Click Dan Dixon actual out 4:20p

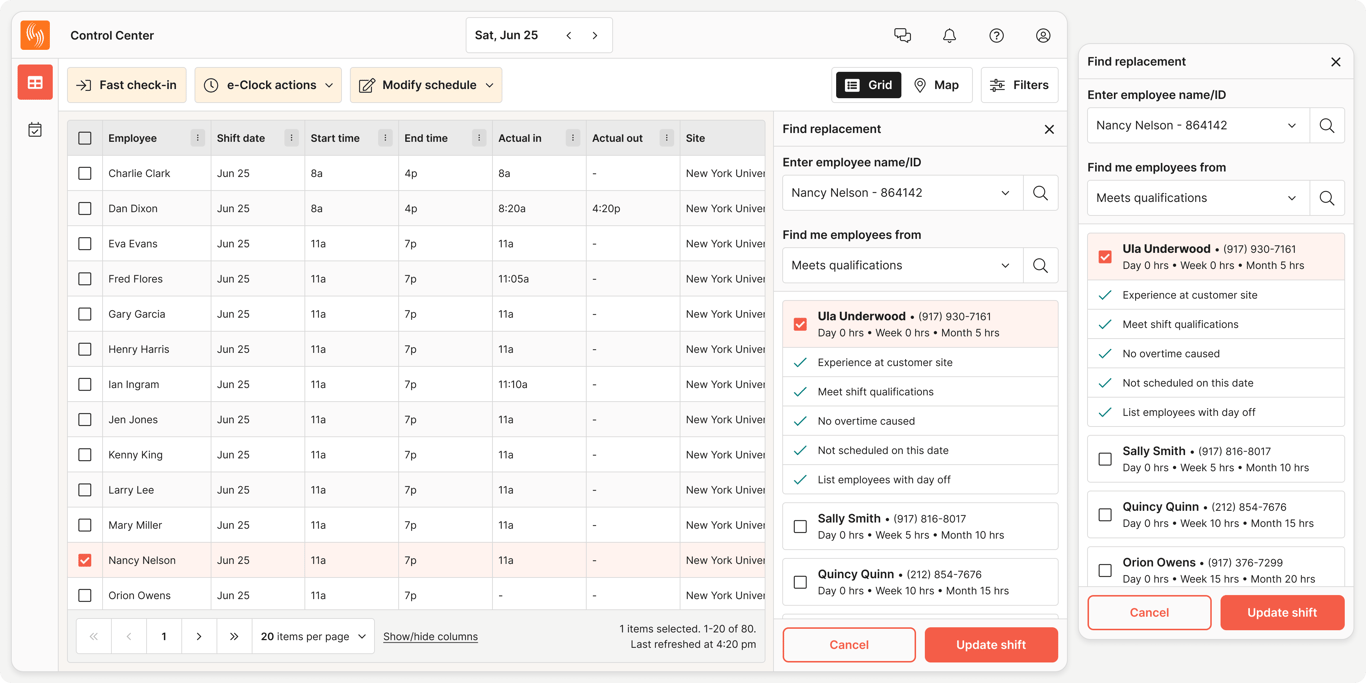[606, 209]
